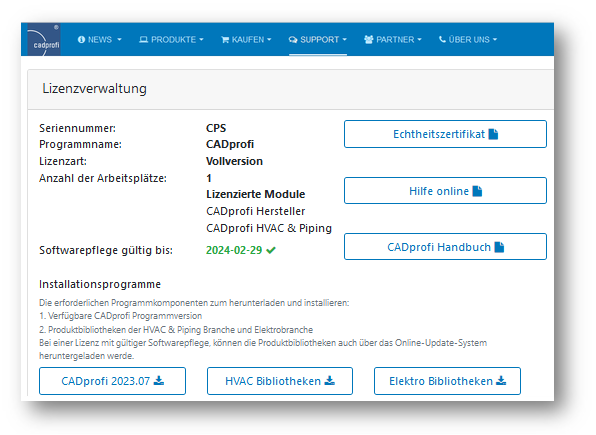
Task: Click the CADprofi HVAC & Piping module line
Action: click(269, 228)
